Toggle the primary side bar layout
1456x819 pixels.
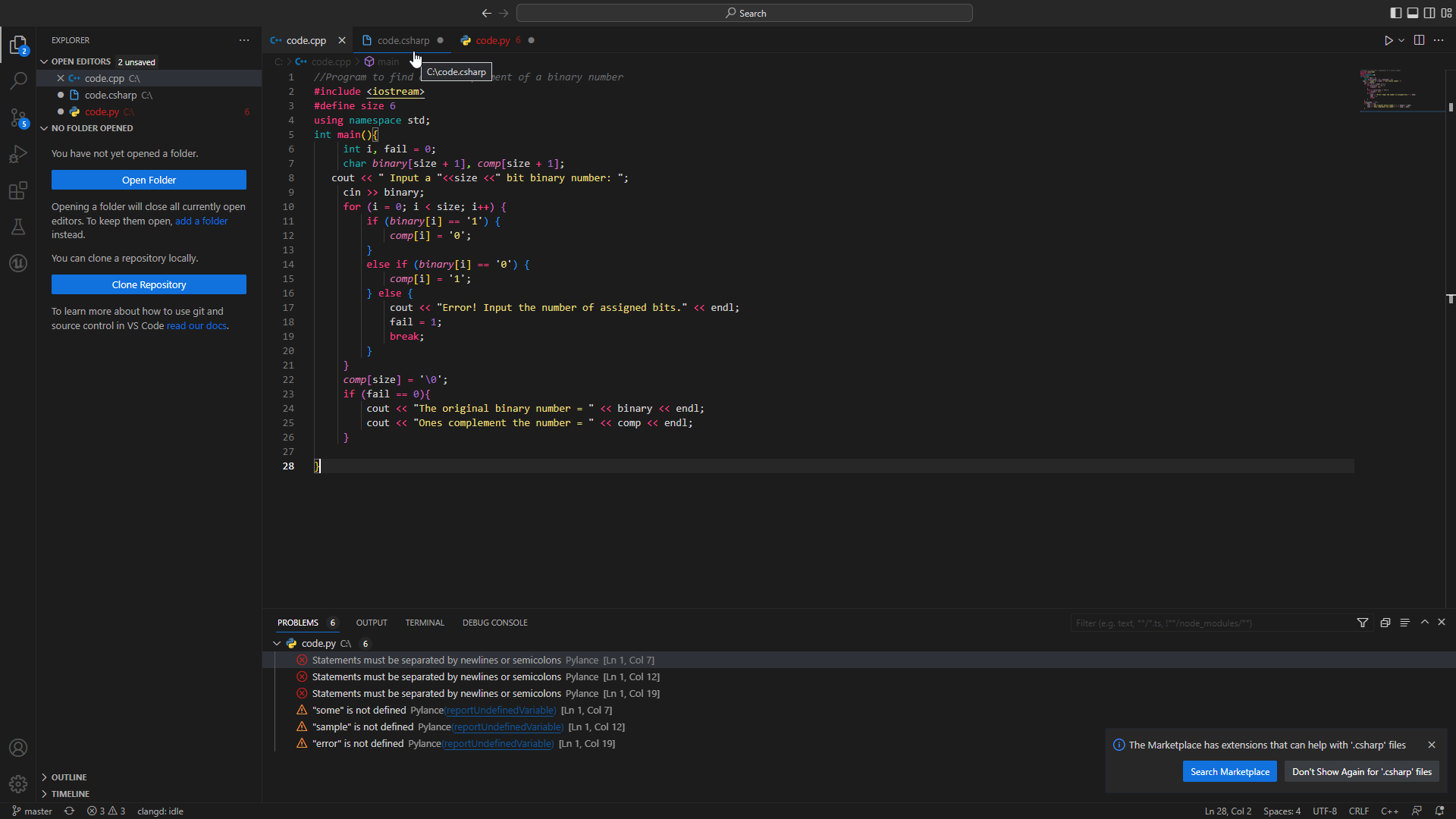pos(1395,13)
